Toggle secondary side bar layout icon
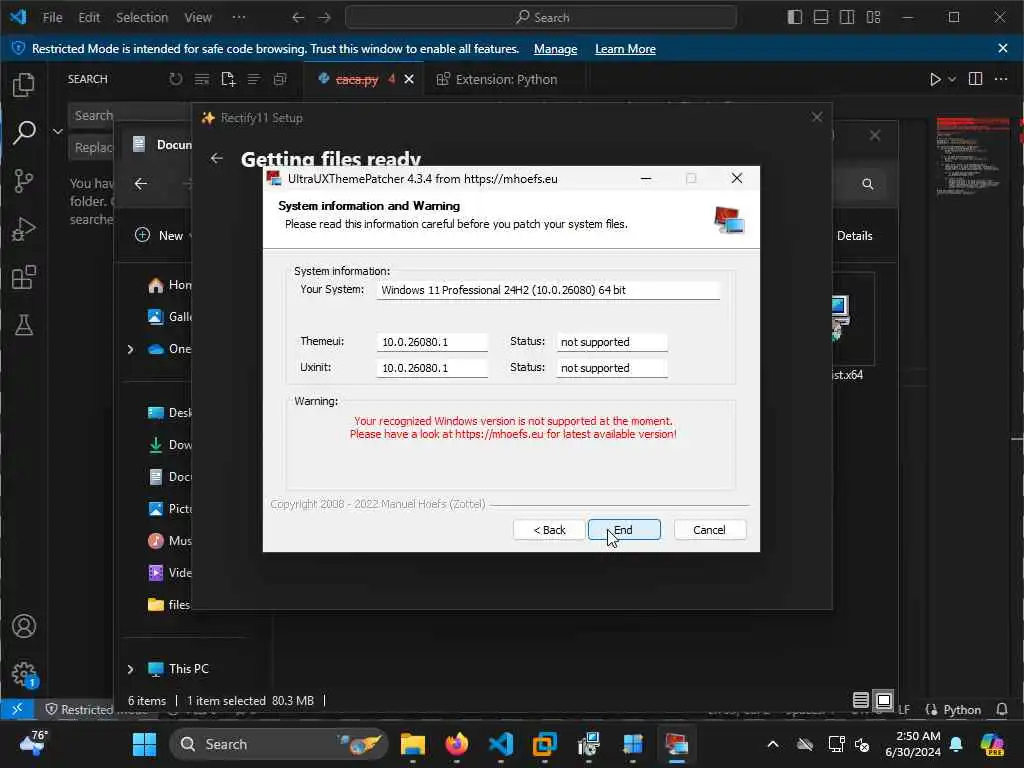 [846, 17]
